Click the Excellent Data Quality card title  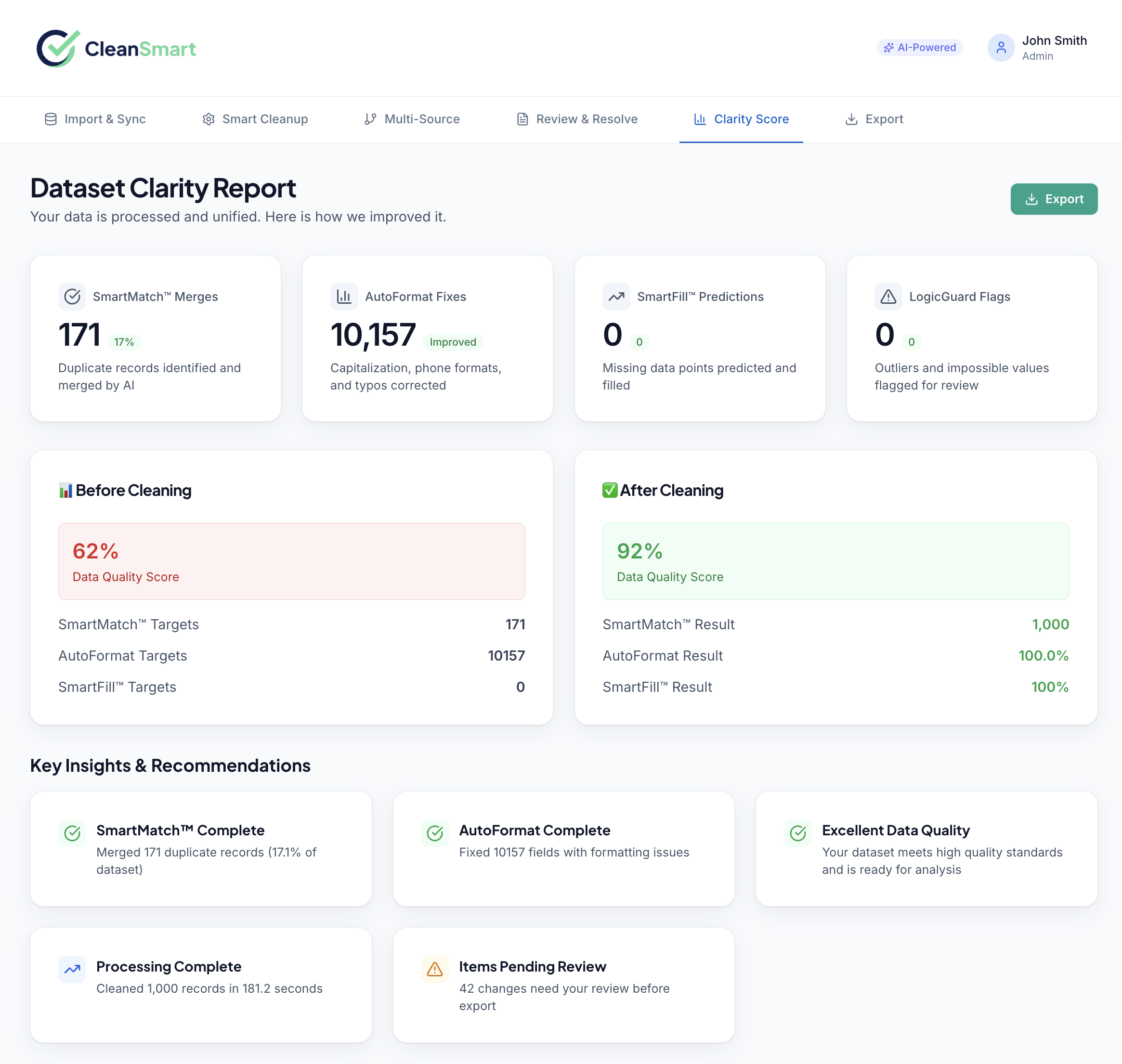pos(896,830)
